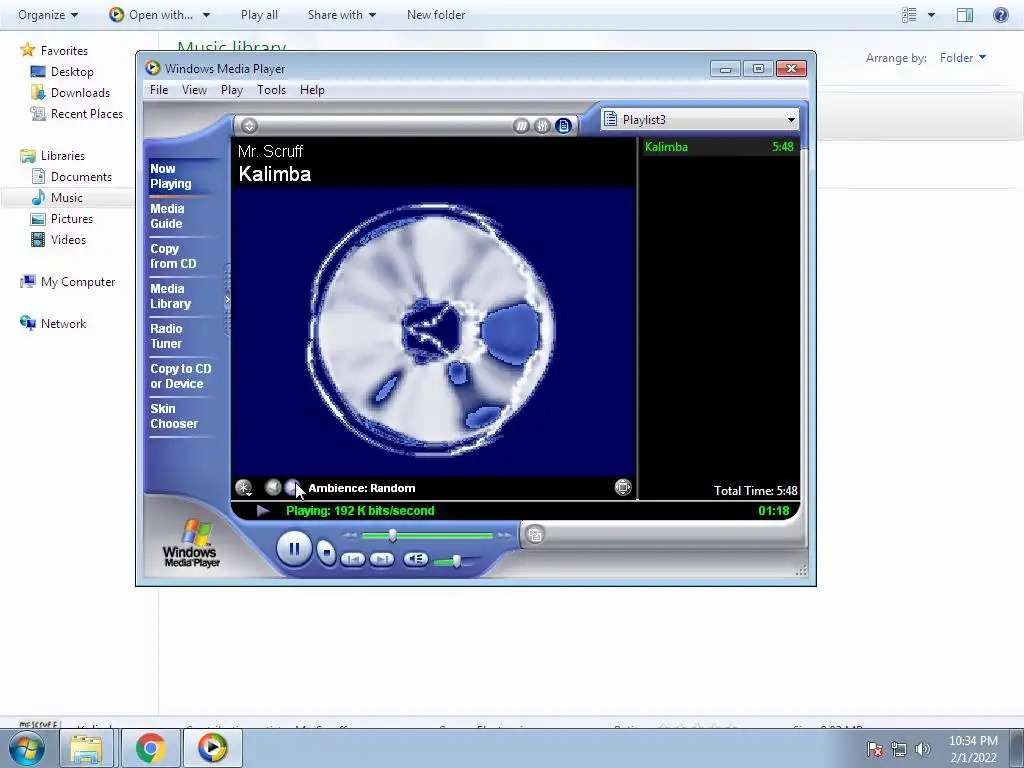Open the visualization options asterisk button
The height and width of the screenshot is (768, 1024).
click(x=244, y=488)
